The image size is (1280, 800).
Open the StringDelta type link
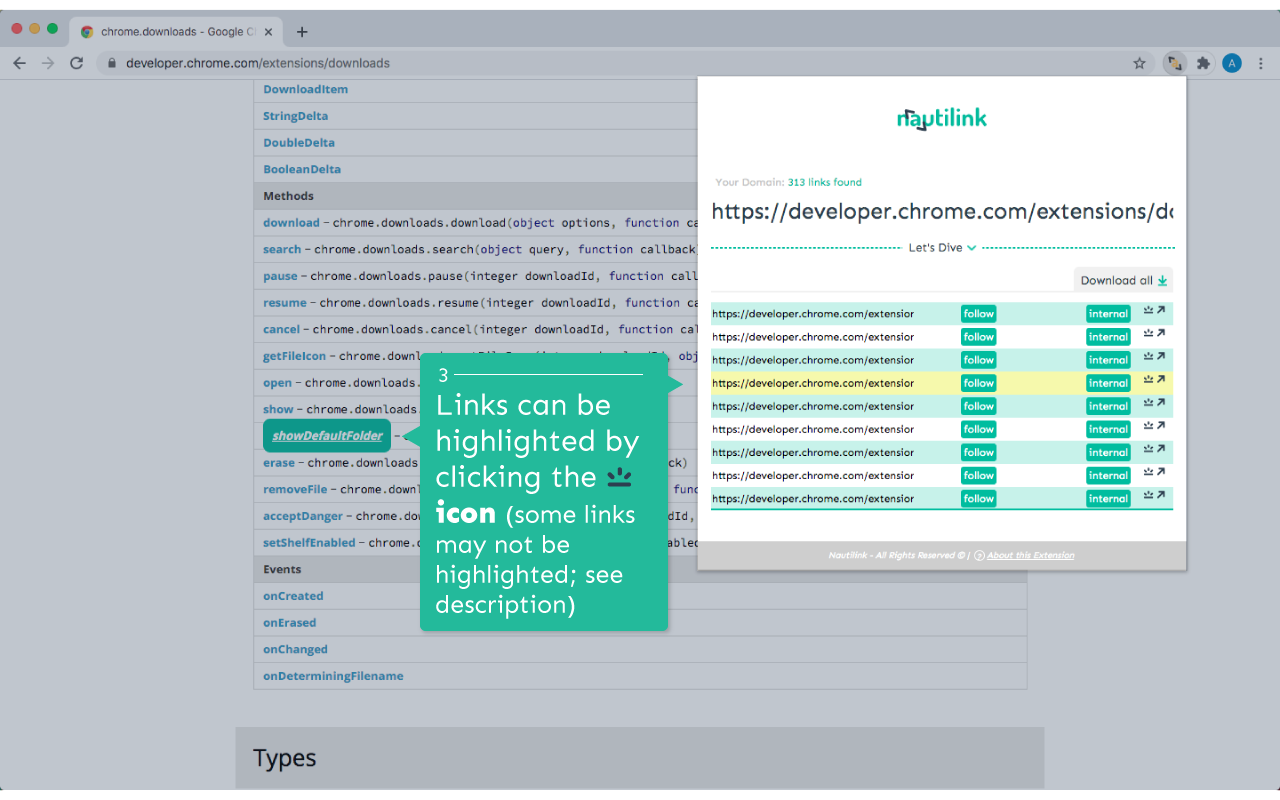(295, 116)
